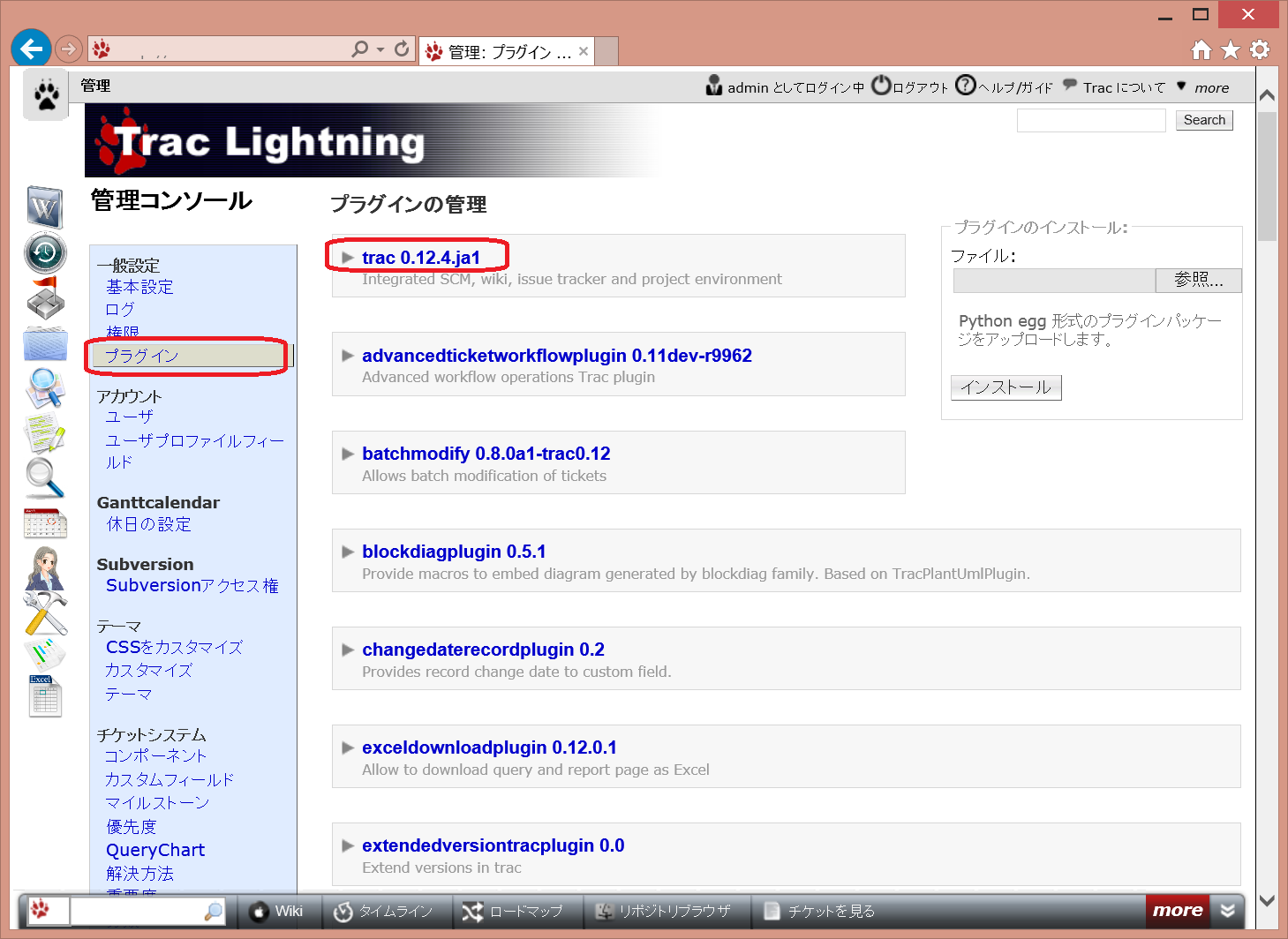The image size is (1288, 939).
Task: Open the Timeline using the clock sidebar icon
Action: tap(45, 253)
